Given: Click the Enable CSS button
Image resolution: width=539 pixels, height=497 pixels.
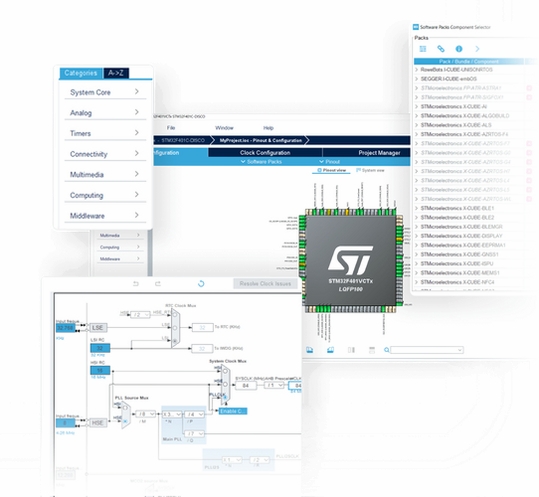Looking at the screenshot, I should click(x=233, y=411).
